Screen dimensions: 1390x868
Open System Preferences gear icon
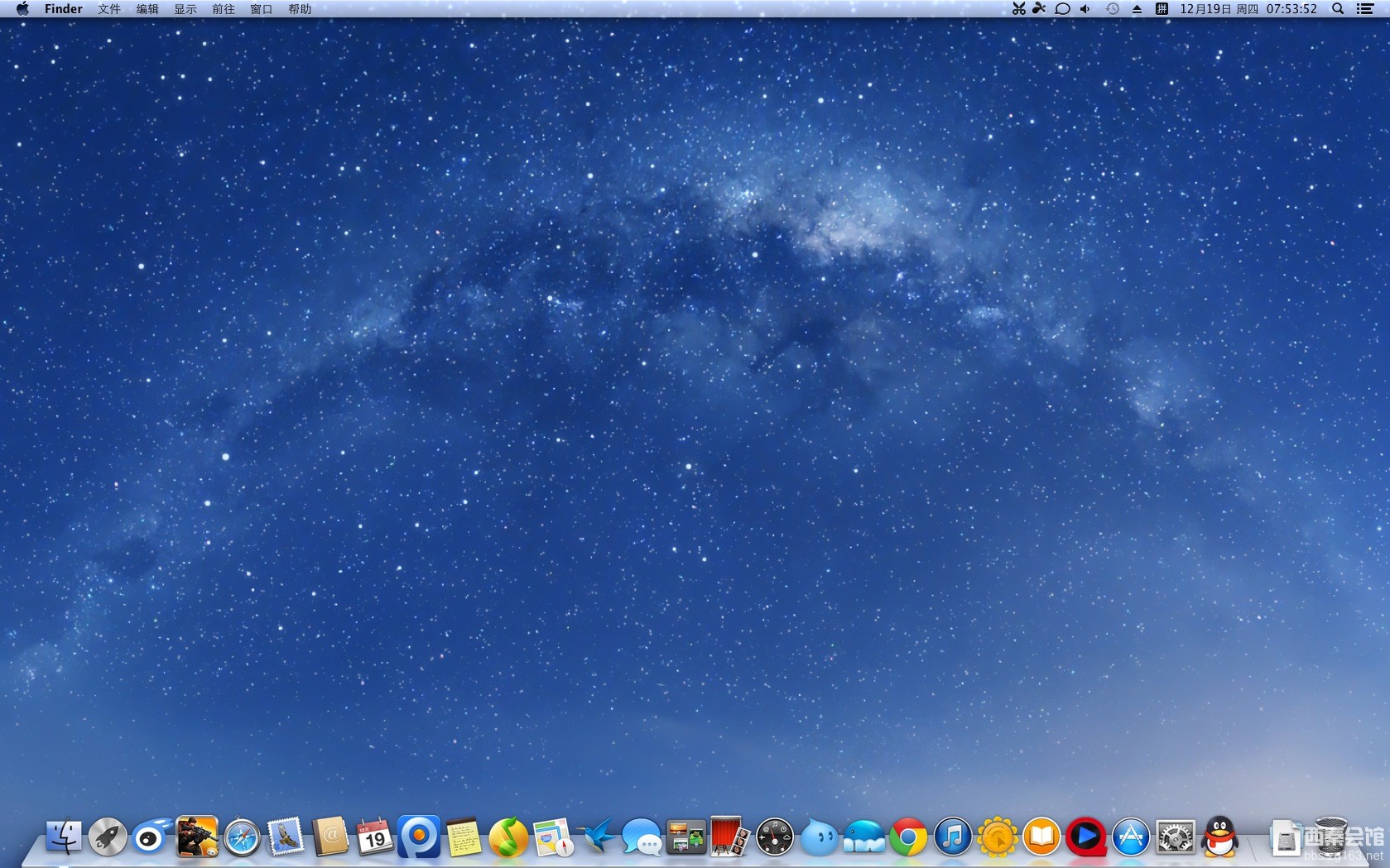(1176, 837)
